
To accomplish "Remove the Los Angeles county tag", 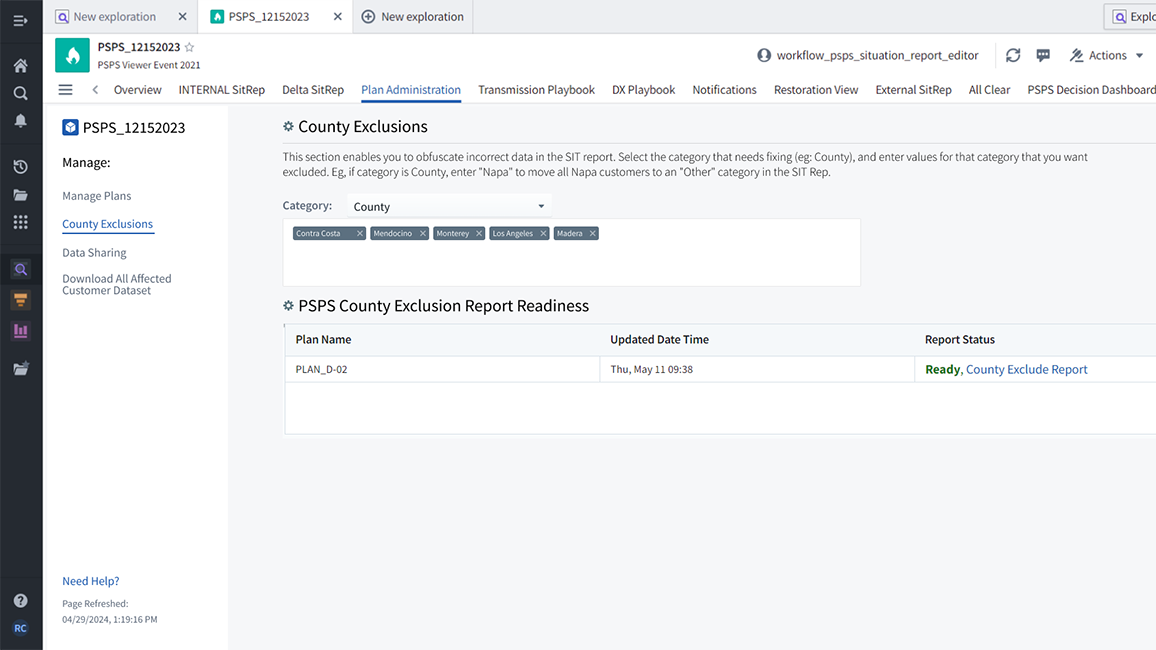I will [x=543, y=234].
